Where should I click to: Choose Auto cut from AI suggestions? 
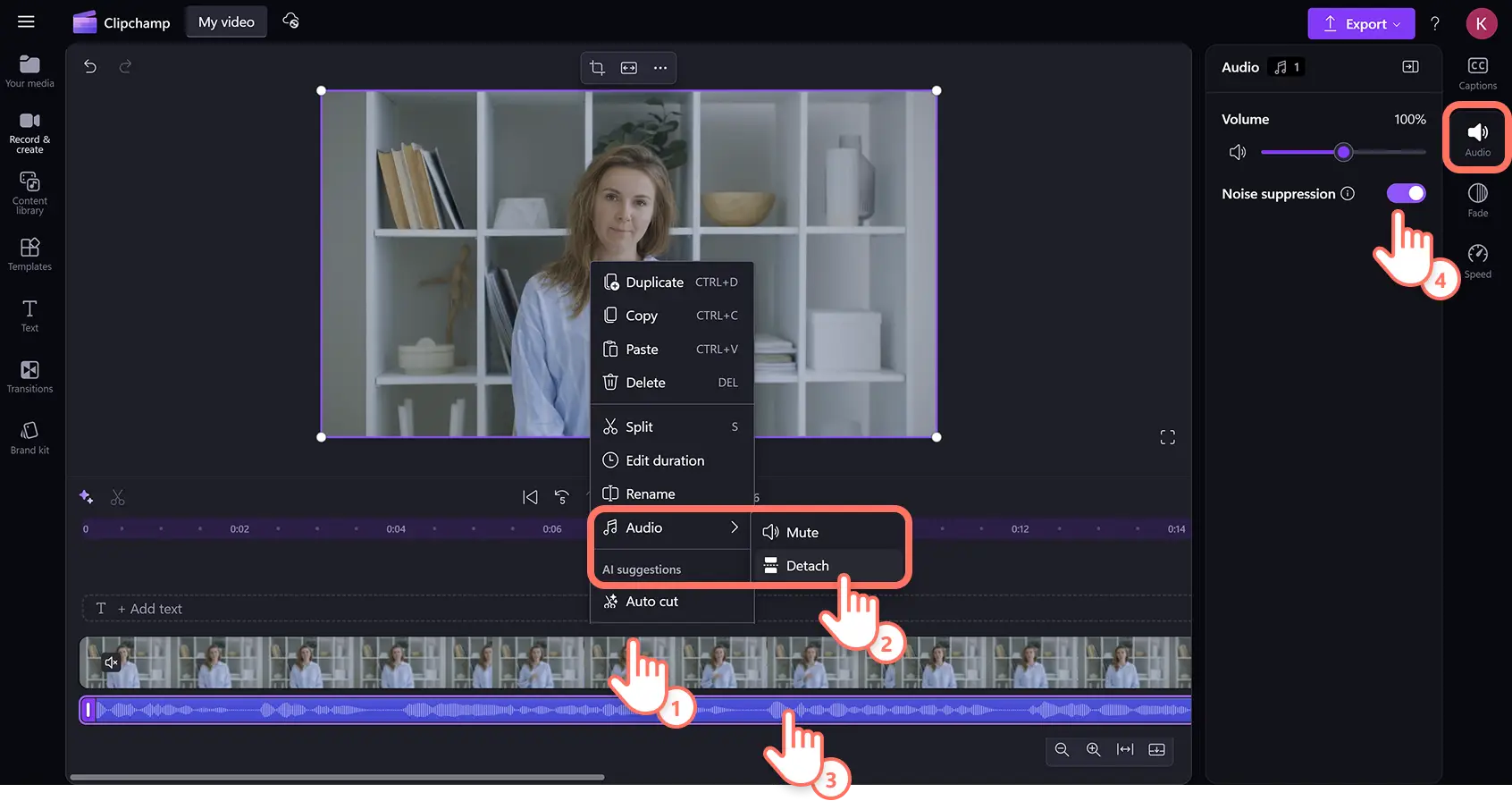tap(672, 602)
